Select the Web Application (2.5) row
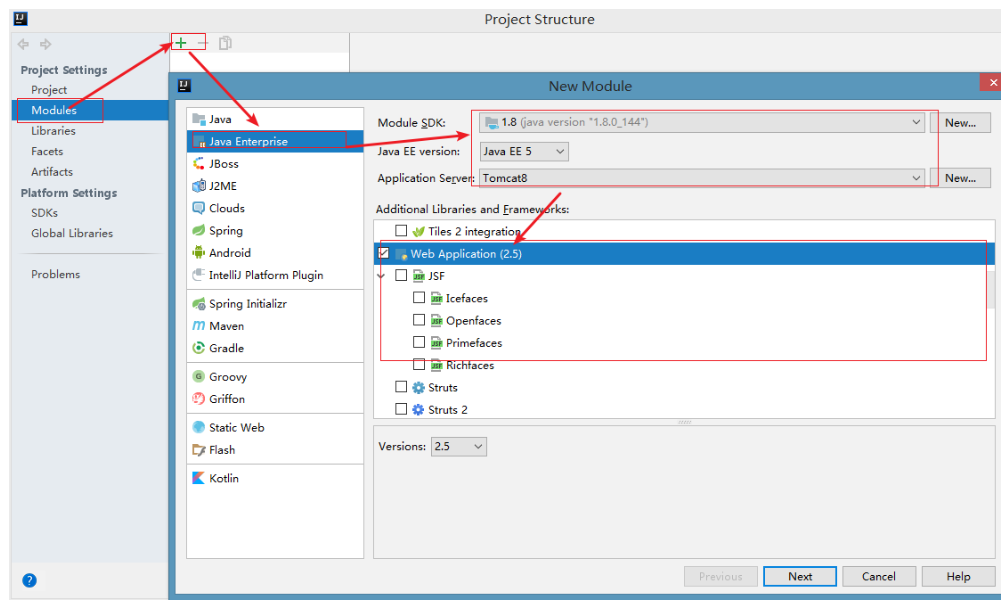1007x606 pixels. (685, 254)
